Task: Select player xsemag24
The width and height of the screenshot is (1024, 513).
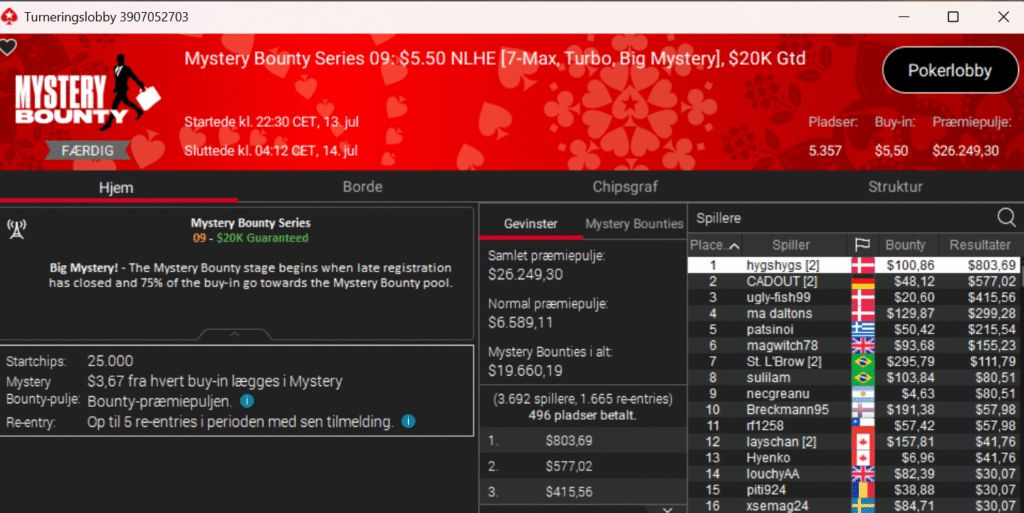Action: (x=854, y=506)
